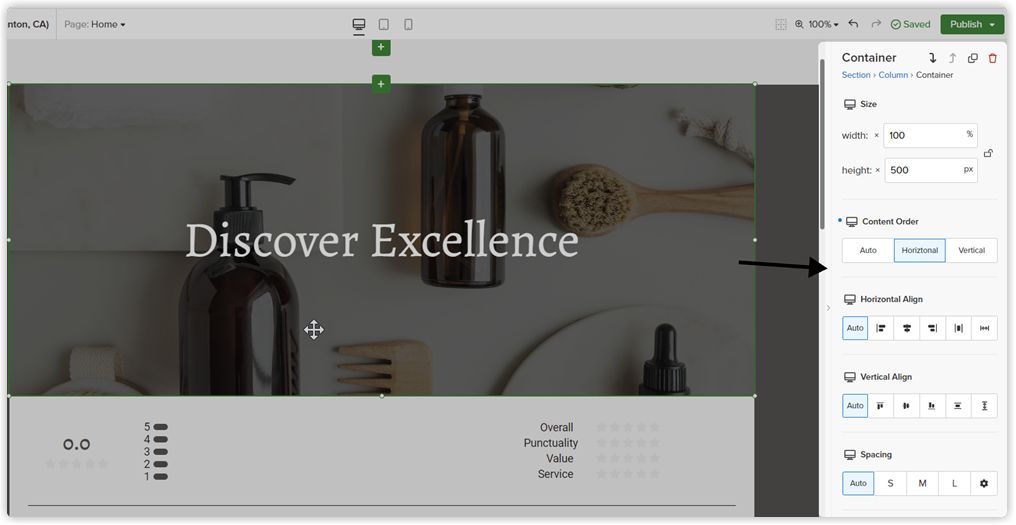The image size is (1016, 525).
Task: Click the Overall rating label
Action: [x=557, y=428]
